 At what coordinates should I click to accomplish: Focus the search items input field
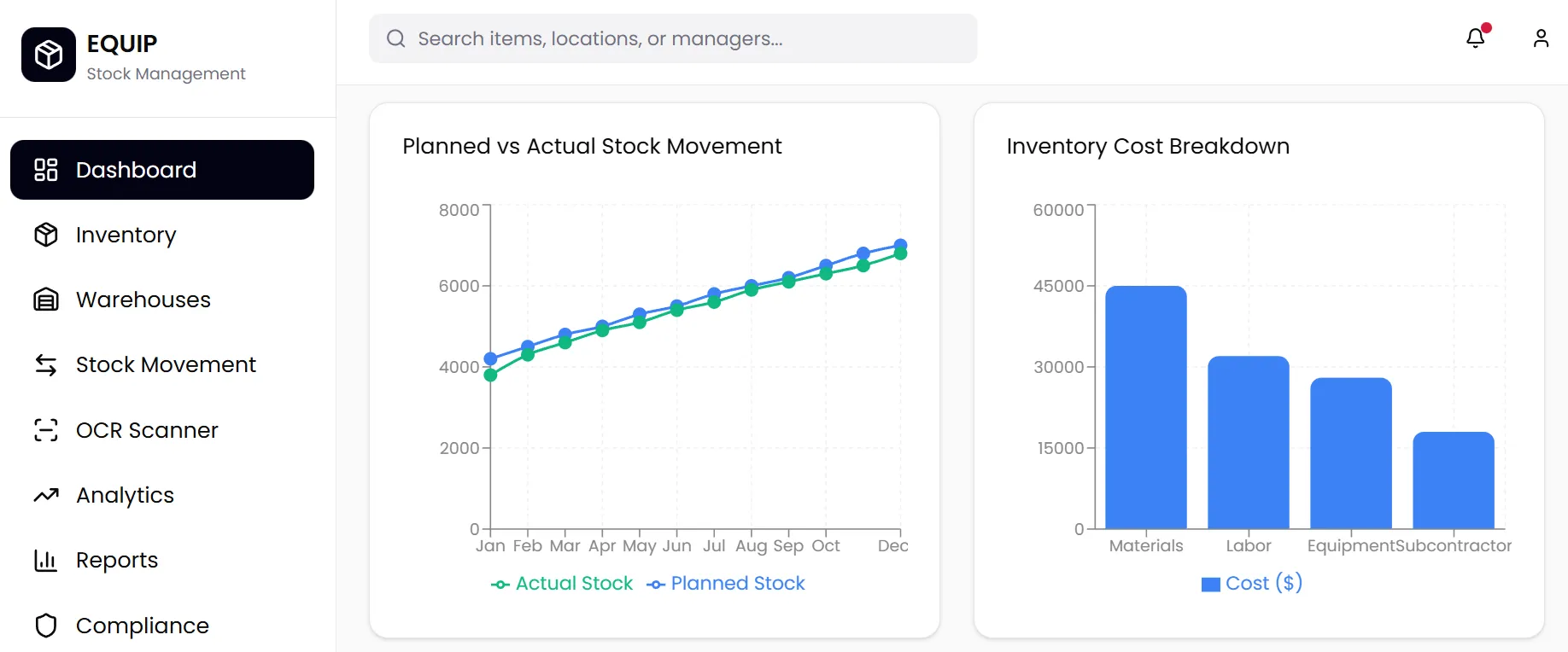pyautogui.click(x=683, y=38)
